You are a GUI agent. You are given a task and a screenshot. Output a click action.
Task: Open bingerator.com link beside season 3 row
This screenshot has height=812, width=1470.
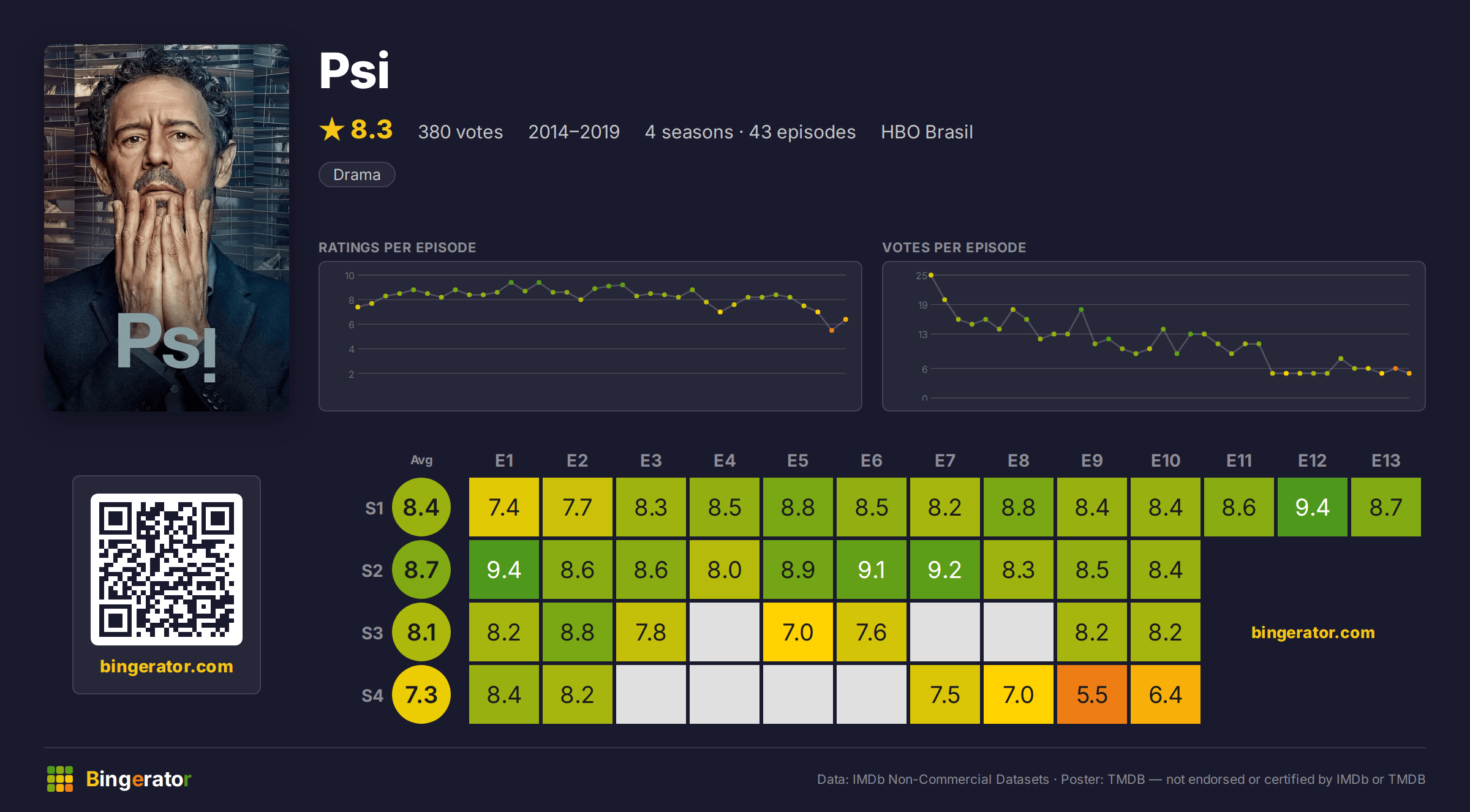pyautogui.click(x=1313, y=633)
